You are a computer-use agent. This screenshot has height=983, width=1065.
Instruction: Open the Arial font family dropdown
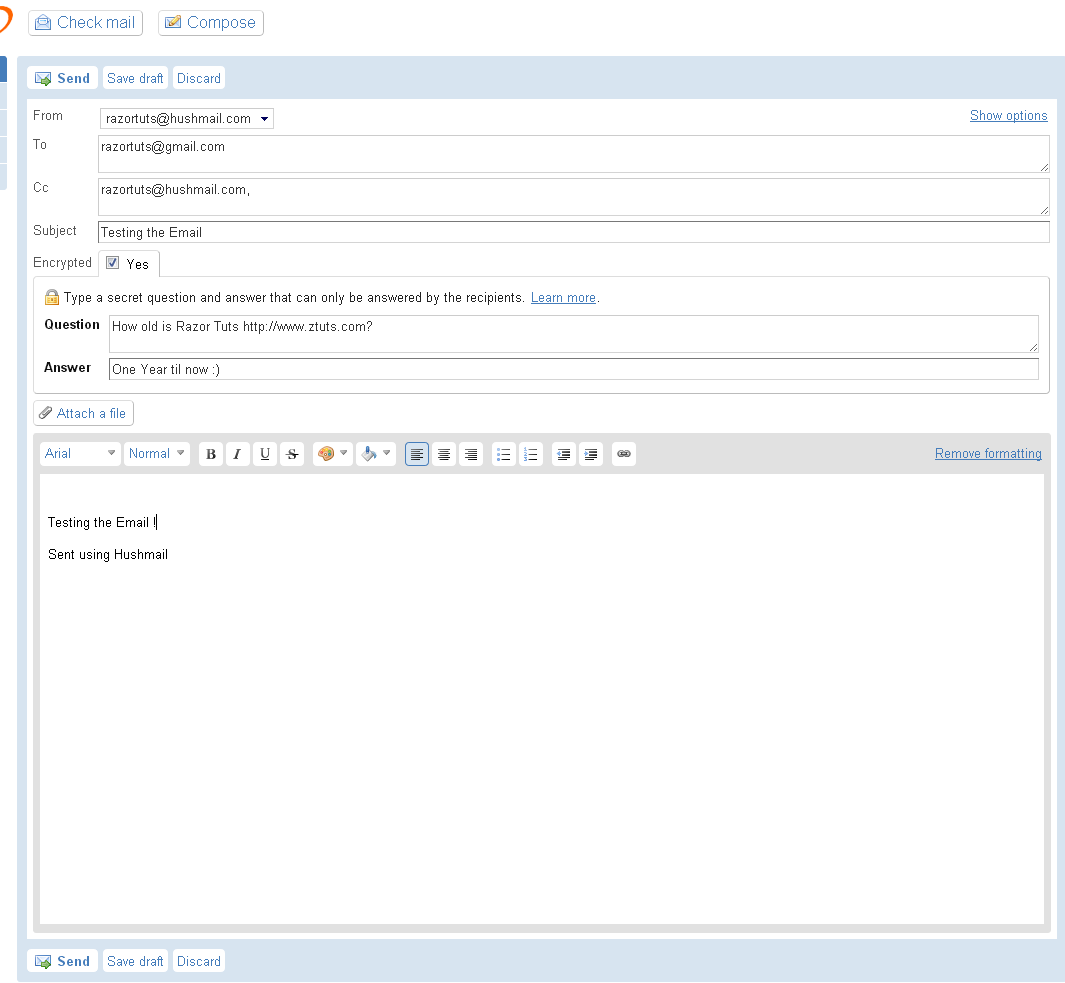pos(80,454)
